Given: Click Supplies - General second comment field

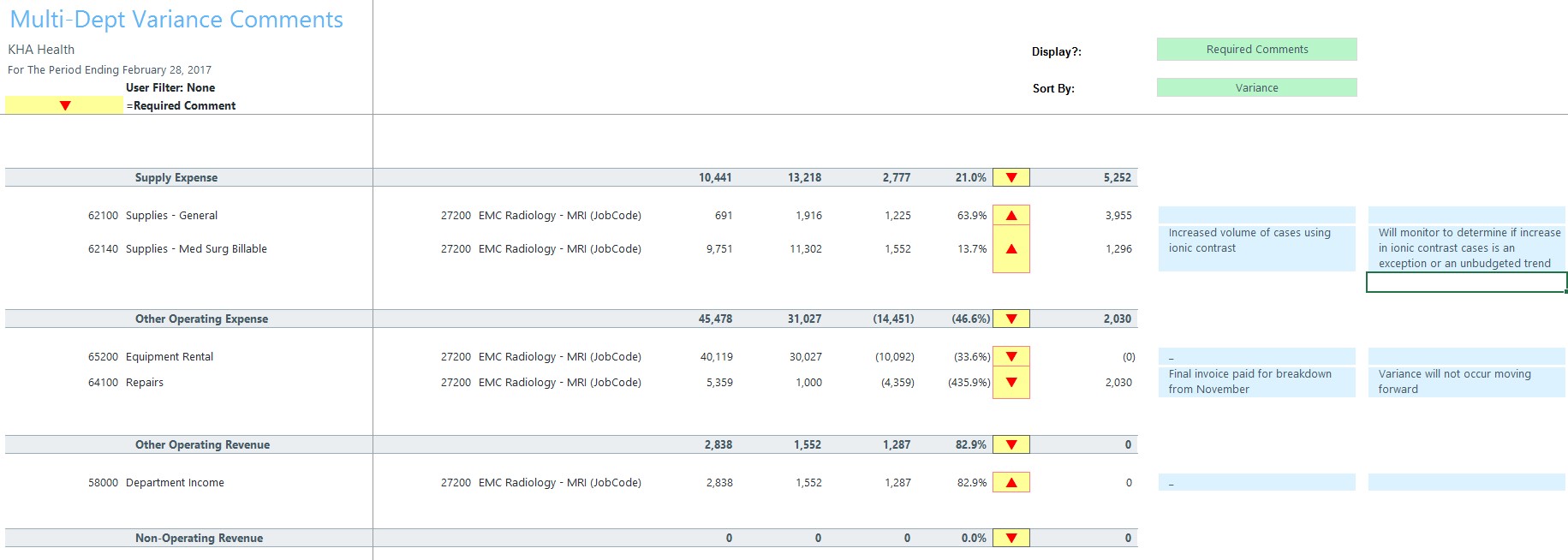Looking at the screenshot, I should tap(1466, 215).
